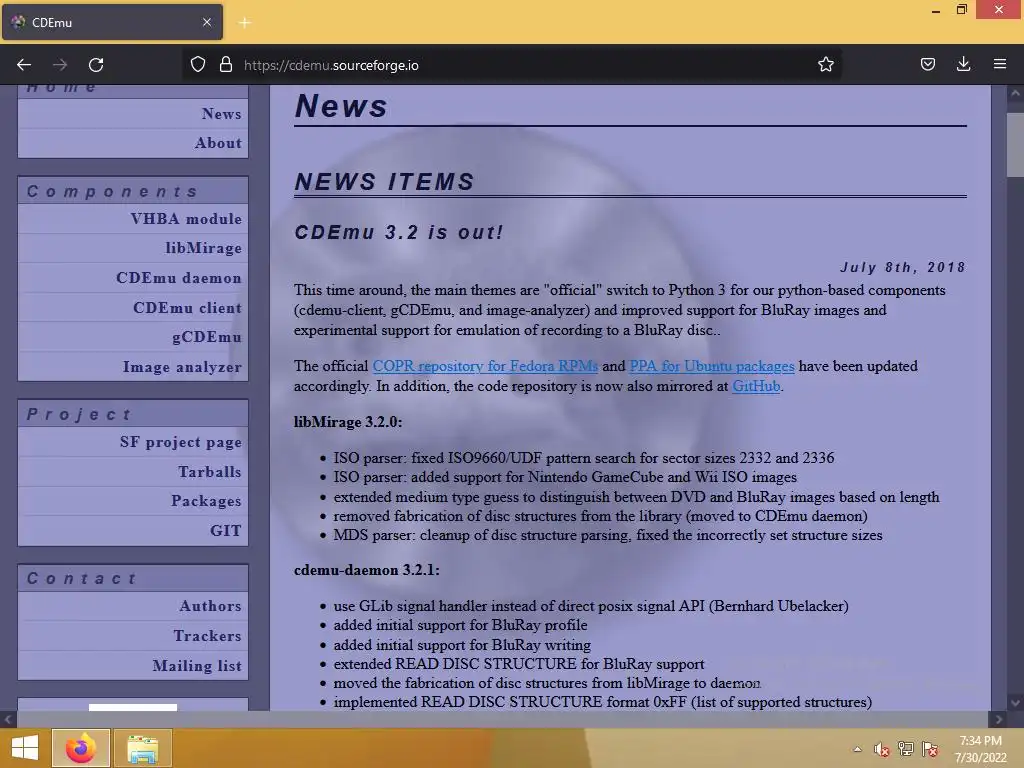Image resolution: width=1024 pixels, height=768 pixels.
Task: Open the Trackers link
Action: pyautogui.click(x=208, y=636)
